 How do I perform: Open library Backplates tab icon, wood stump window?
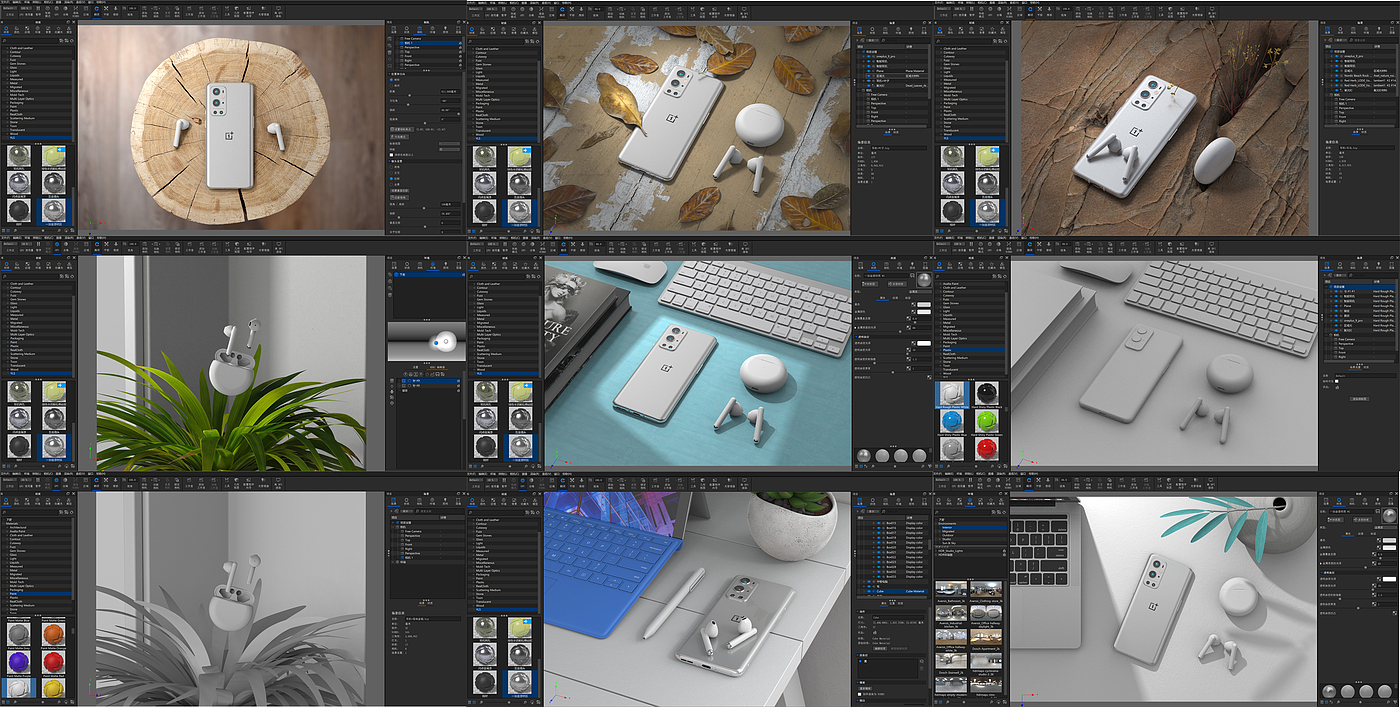click(x=48, y=29)
